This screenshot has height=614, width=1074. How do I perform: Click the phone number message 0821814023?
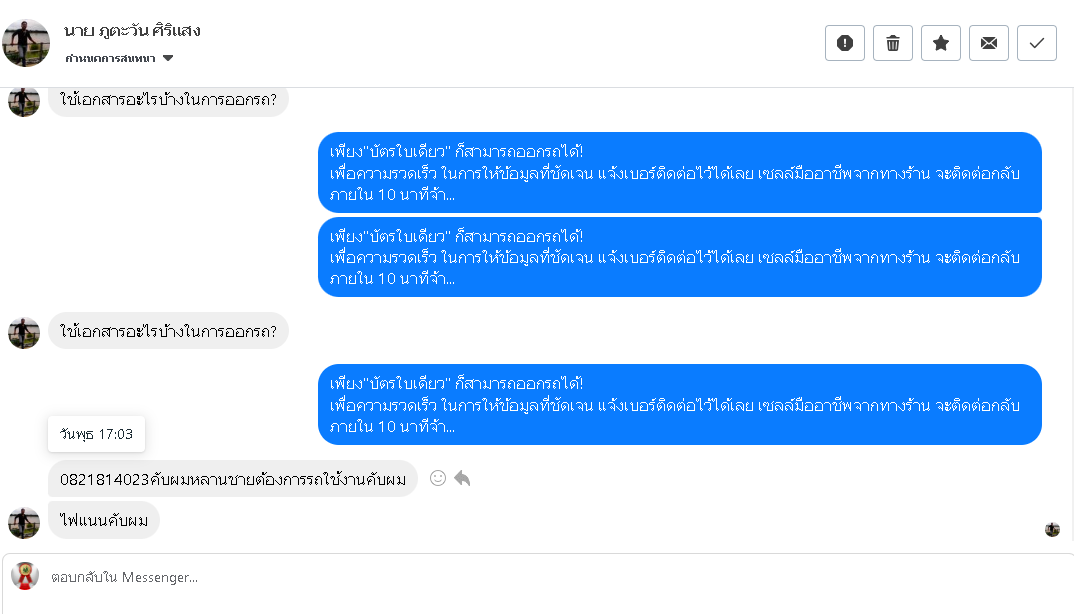(232, 479)
